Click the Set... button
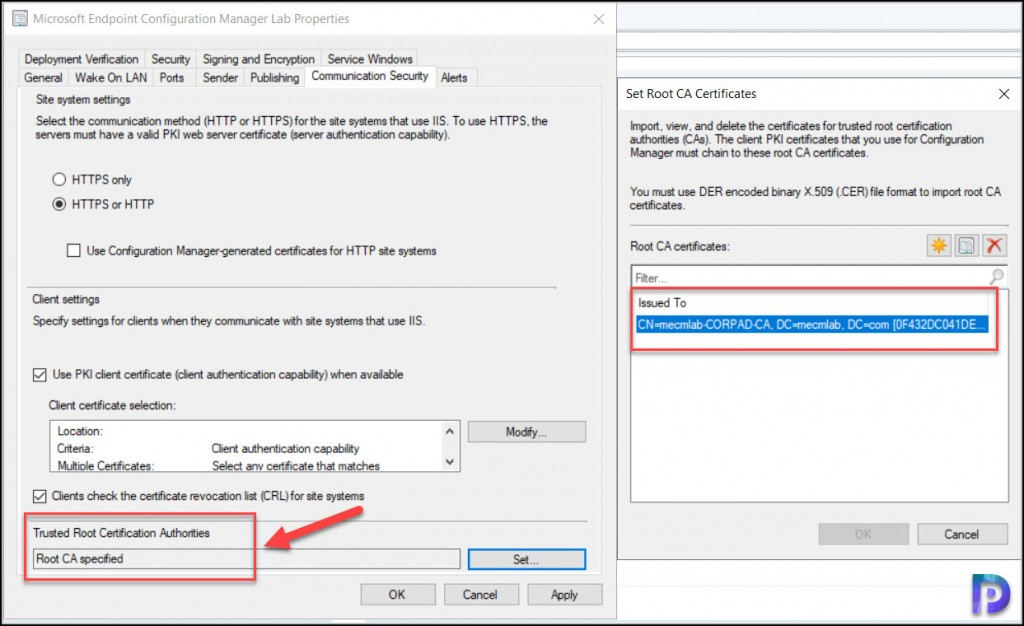This screenshot has height=626, width=1024. 526,559
